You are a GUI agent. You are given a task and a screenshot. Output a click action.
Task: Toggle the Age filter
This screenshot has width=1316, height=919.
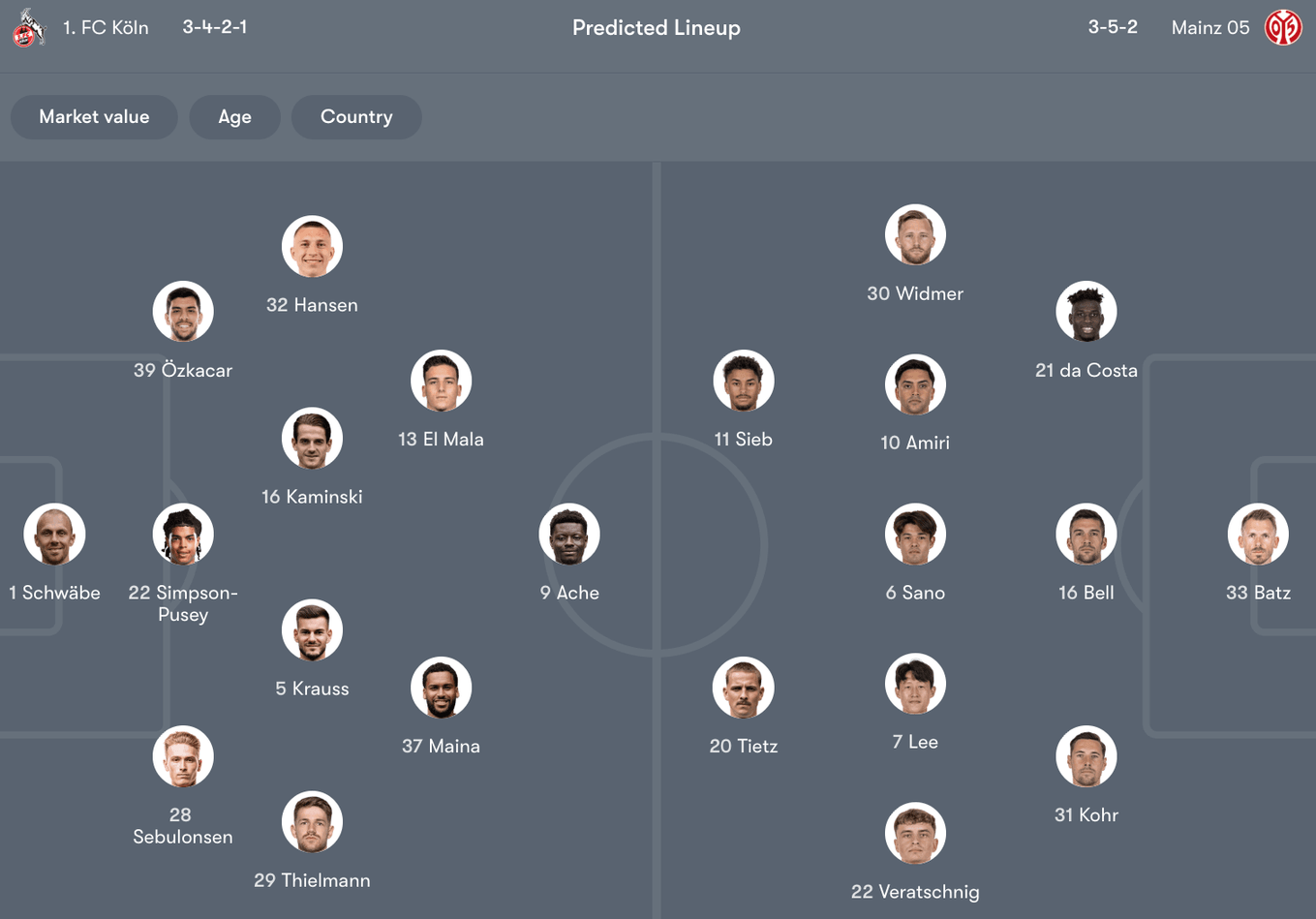coord(234,117)
